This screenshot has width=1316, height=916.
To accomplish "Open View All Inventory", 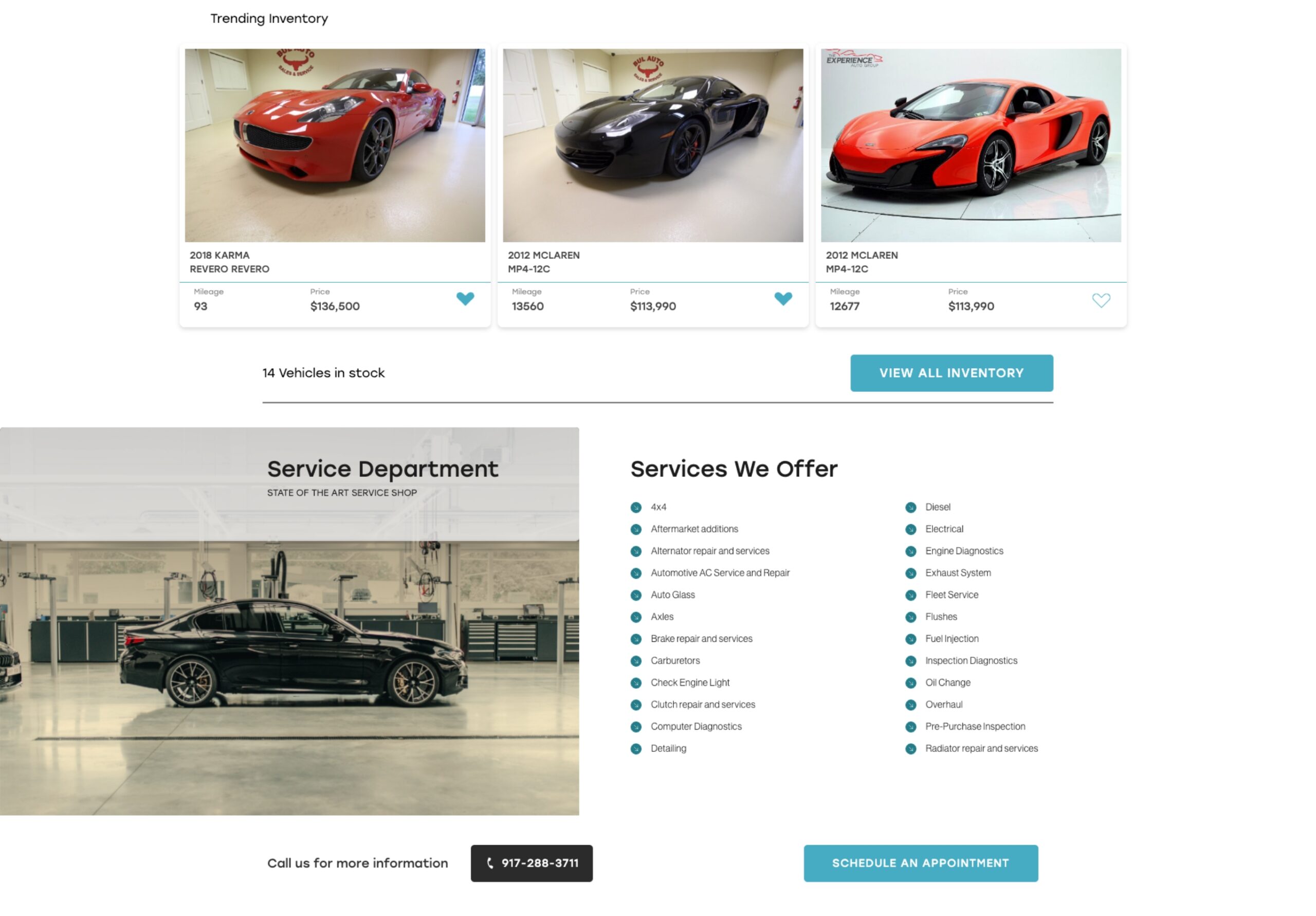I will click(952, 373).
